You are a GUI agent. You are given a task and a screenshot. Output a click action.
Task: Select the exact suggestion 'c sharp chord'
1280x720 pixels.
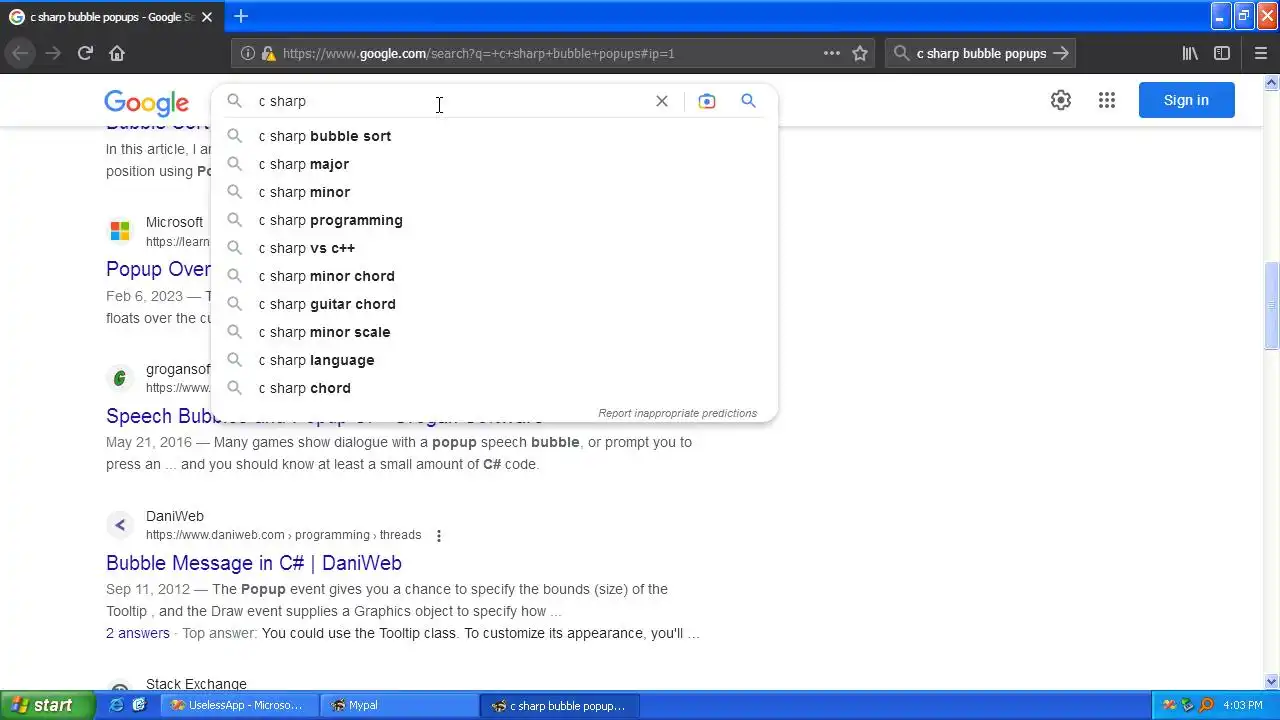494,388
